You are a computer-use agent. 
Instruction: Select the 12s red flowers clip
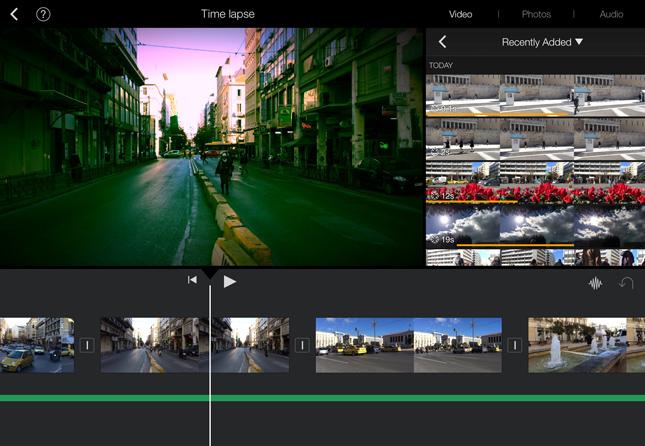pyautogui.click(x=535, y=183)
